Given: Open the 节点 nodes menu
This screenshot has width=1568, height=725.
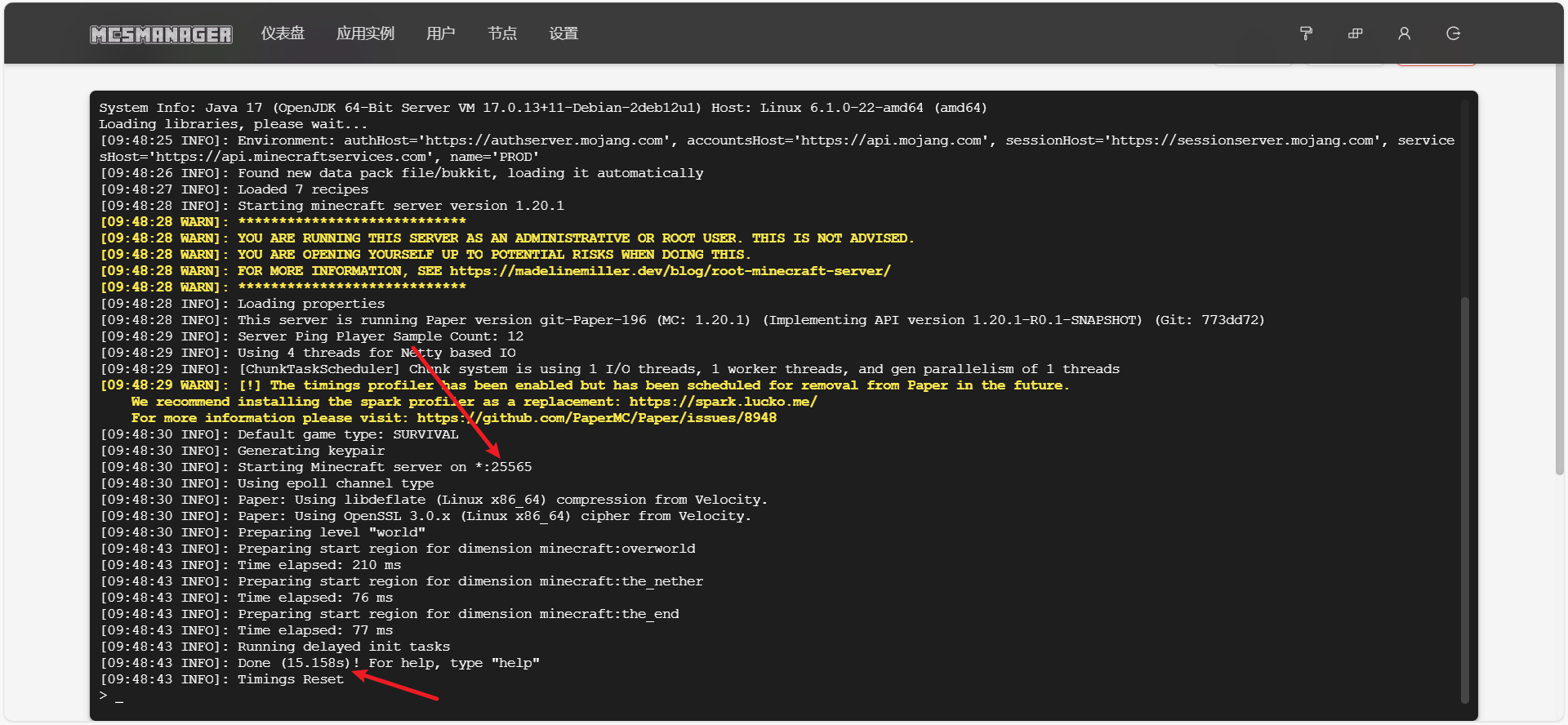Looking at the screenshot, I should coord(502,33).
